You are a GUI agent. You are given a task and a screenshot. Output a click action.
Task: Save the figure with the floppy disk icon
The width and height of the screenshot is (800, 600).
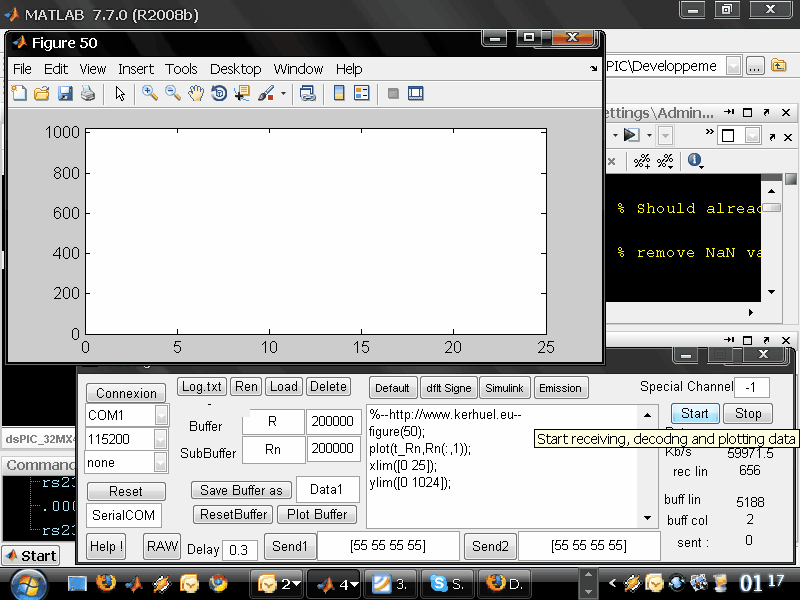point(65,93)
